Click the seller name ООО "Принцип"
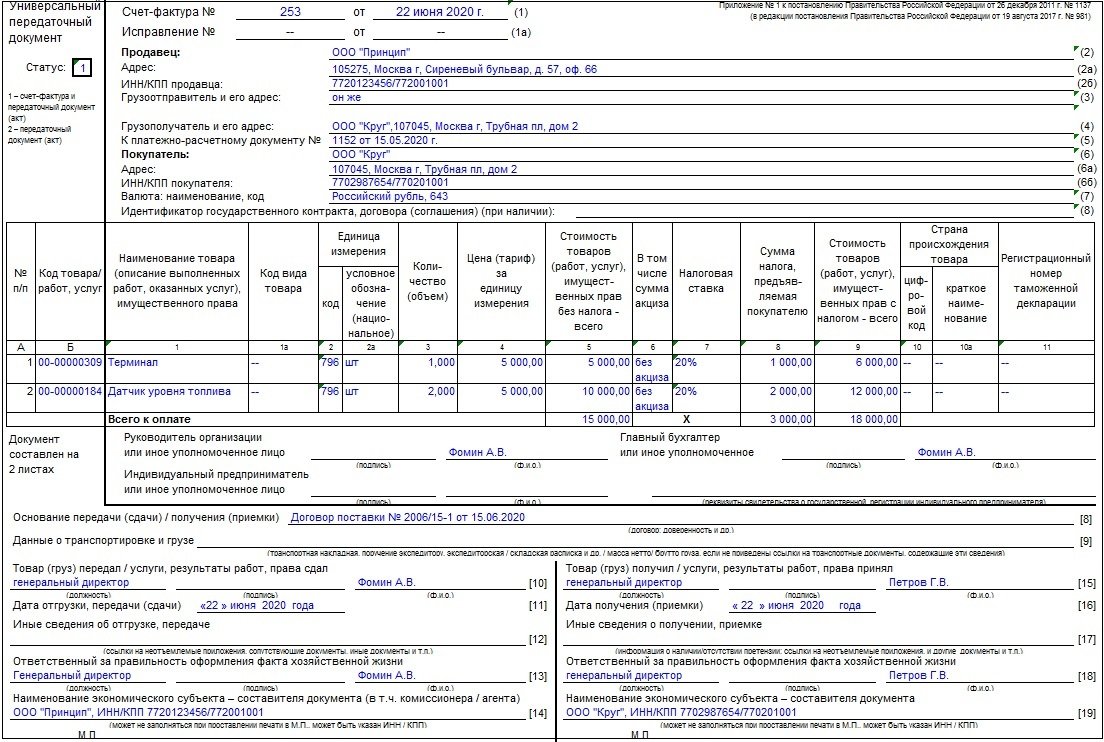 [370, 52]
